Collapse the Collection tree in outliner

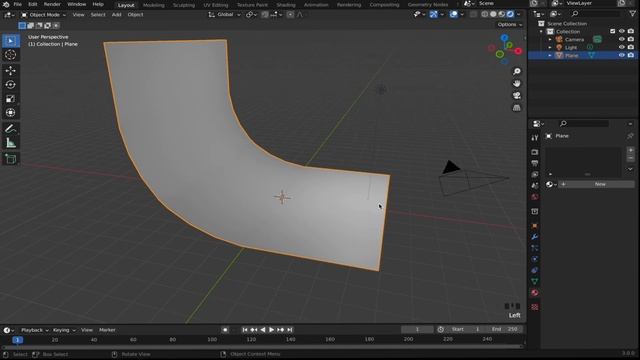point(542,31)
